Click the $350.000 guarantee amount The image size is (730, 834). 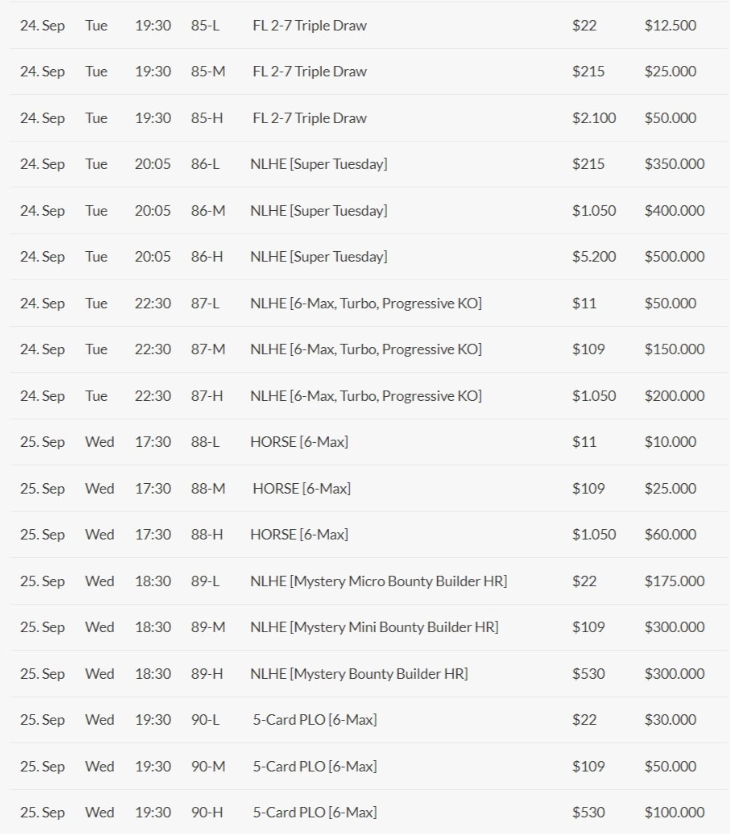pyautogui.click(x=674, y=164)
